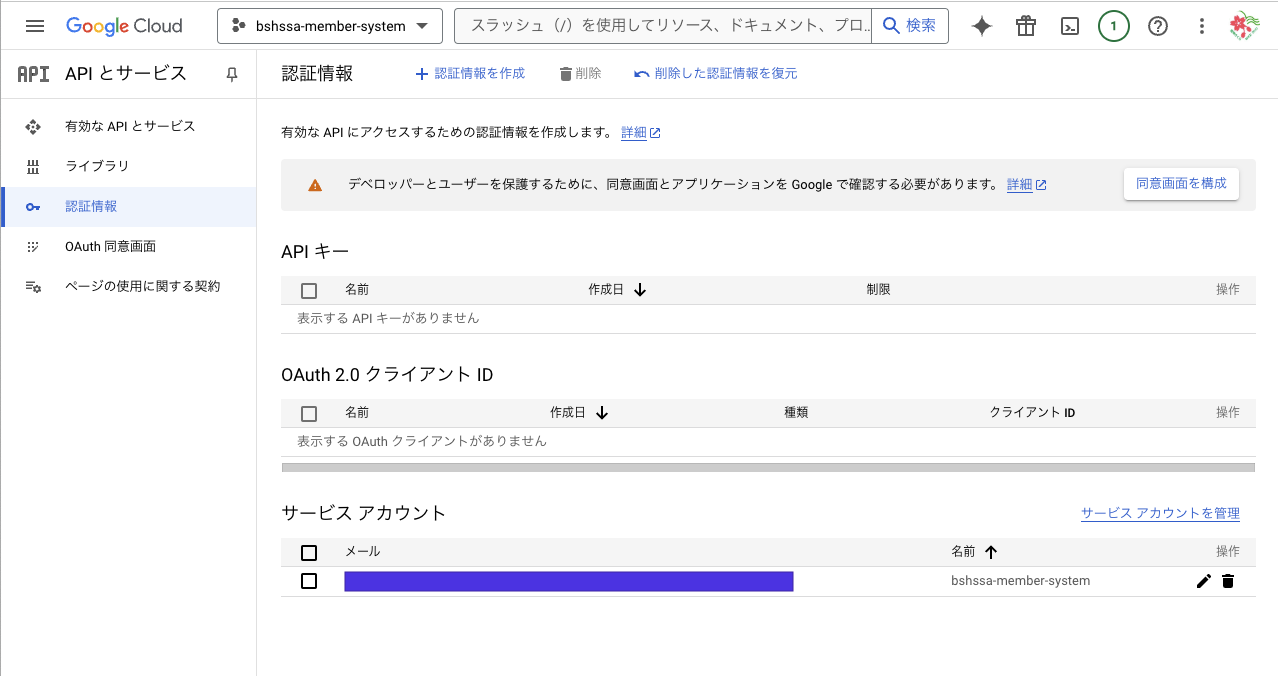Select OAuth 同意画面 in sidebar
This screenshot has height=676, width=1278.
pyautogui.click(x=110, y=246)
